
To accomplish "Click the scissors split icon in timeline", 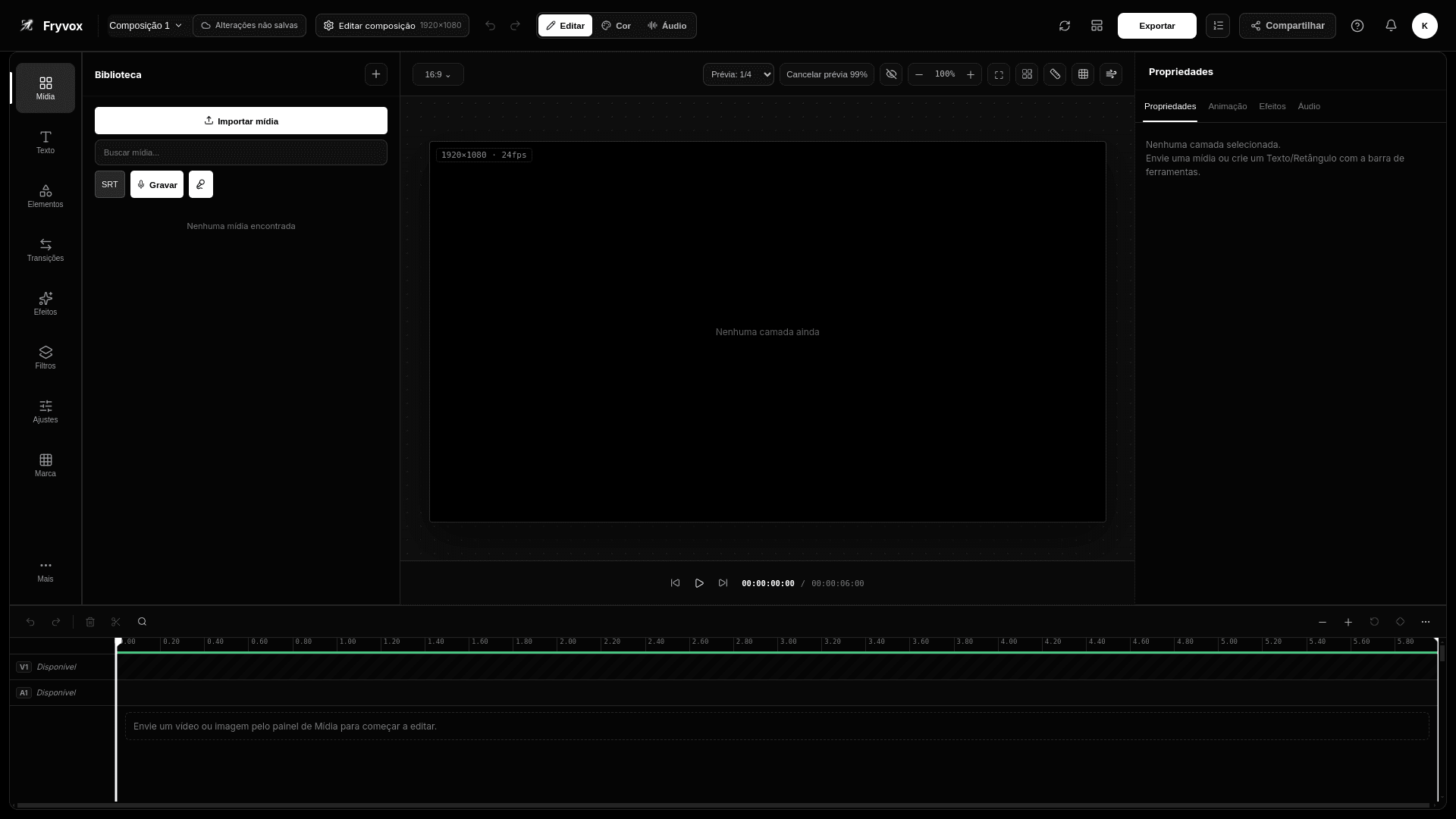I will [x=116, y=622].
